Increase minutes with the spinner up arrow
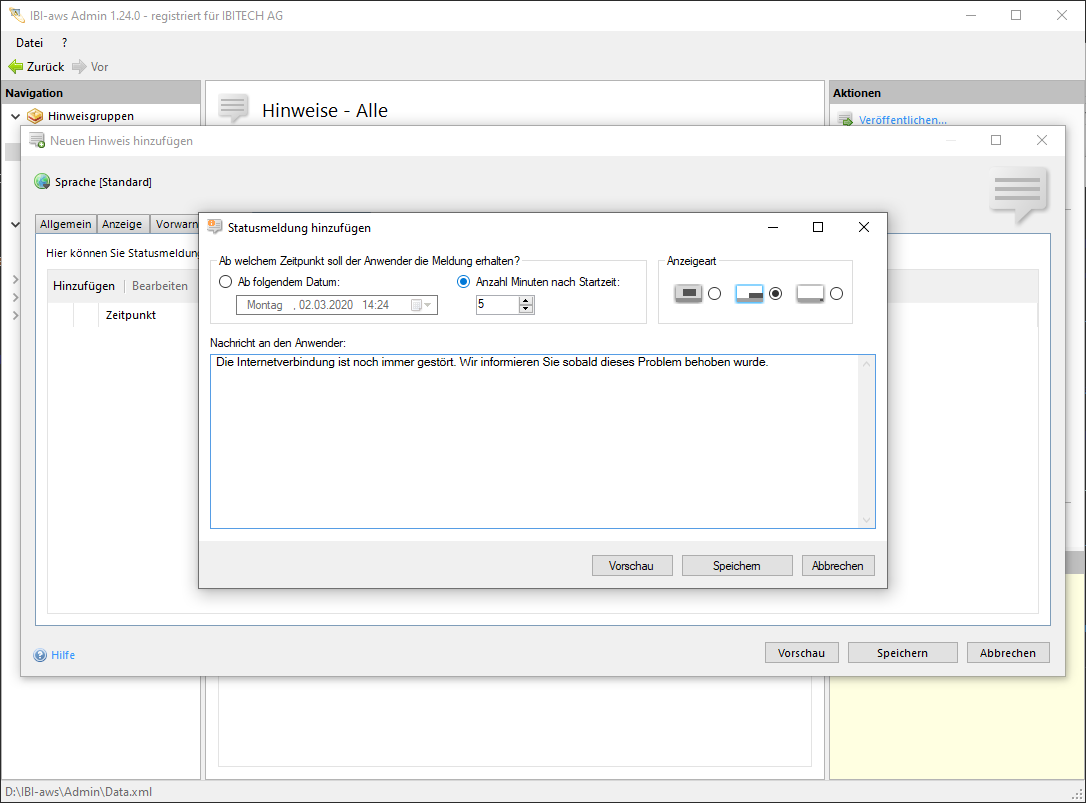Image resolution: width=1086 pixels, height=803 pixels. [526, 300]
